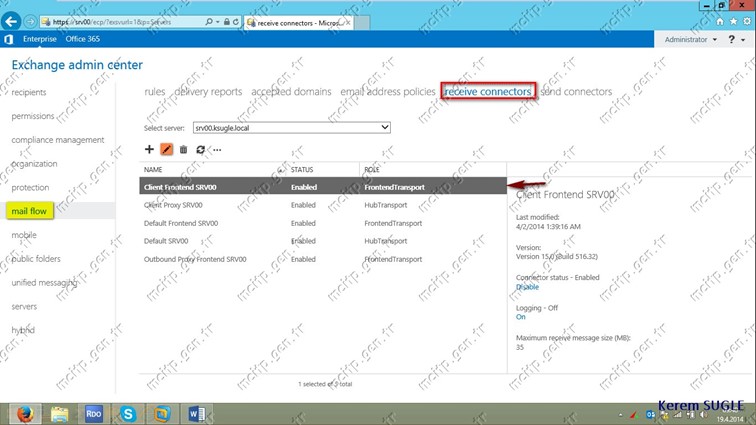Select Outbound Proxy Frontend SRV00 connector
This screenshot has height=425, width=756.
point(323,259)
